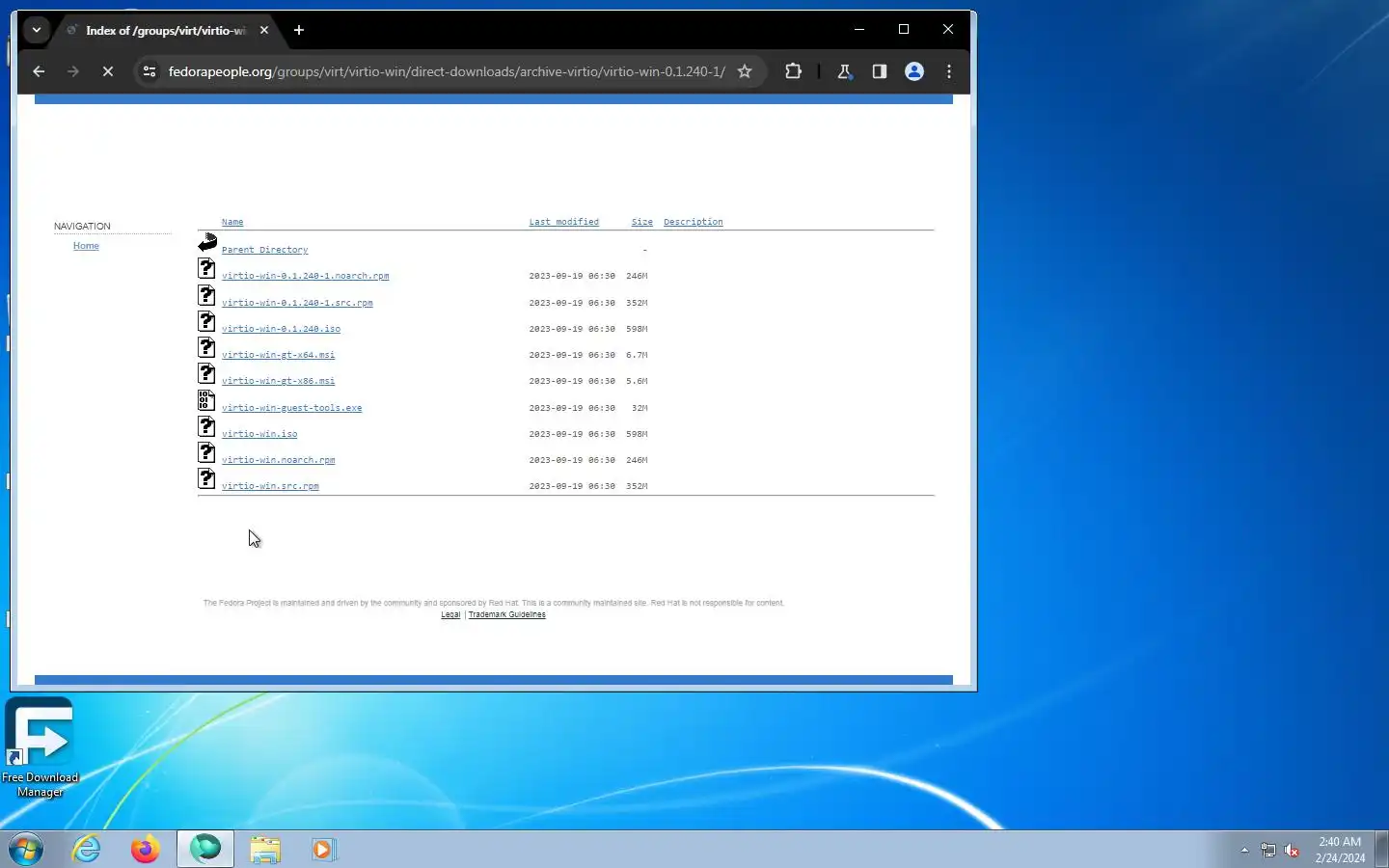Screen dimensions: 1389x868
Task: Open the Trademark Guidelines footer link
Action: (x=506, y=614)
